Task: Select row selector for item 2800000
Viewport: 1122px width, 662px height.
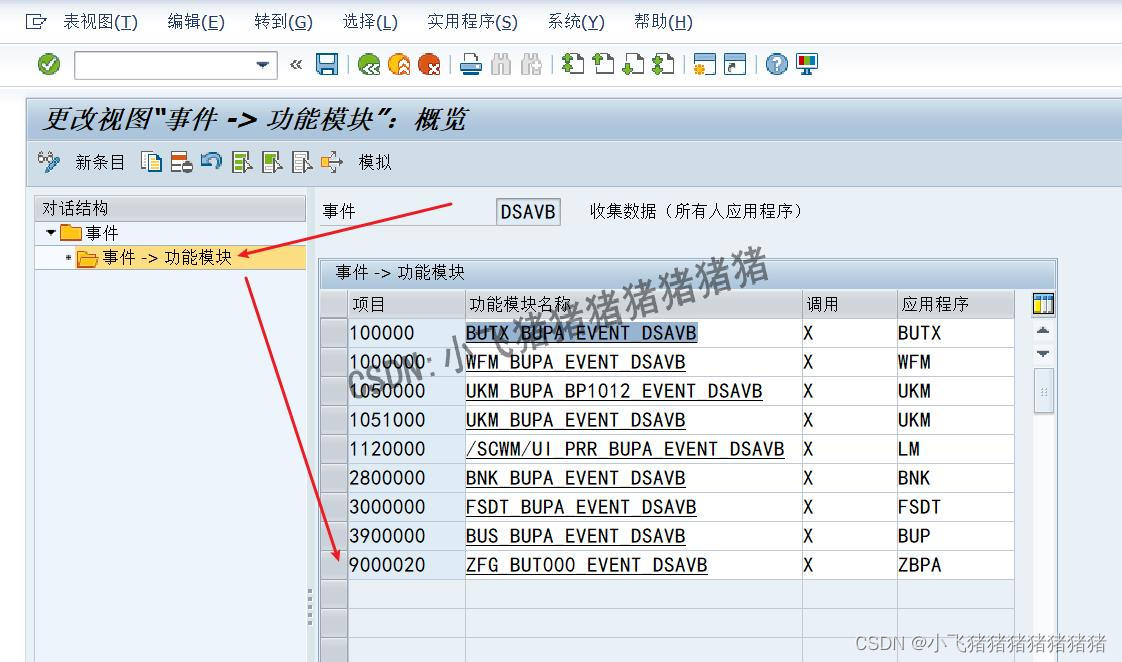Action: coord(334,478)
